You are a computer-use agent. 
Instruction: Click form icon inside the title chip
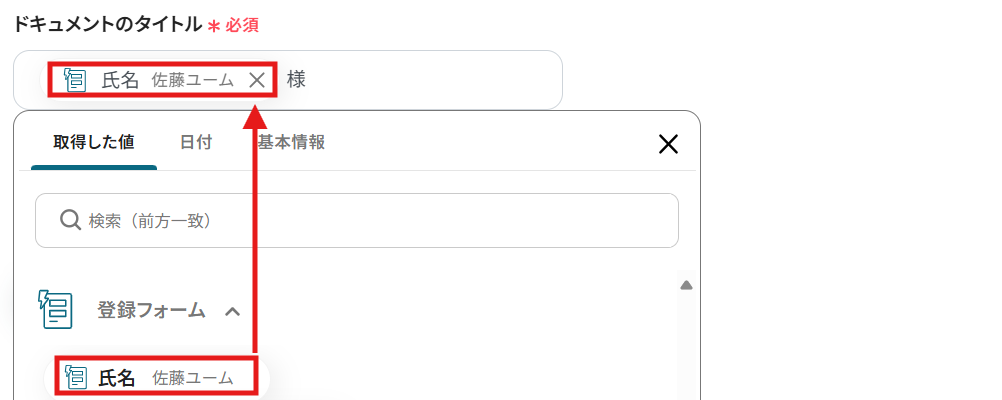(75, 80)
